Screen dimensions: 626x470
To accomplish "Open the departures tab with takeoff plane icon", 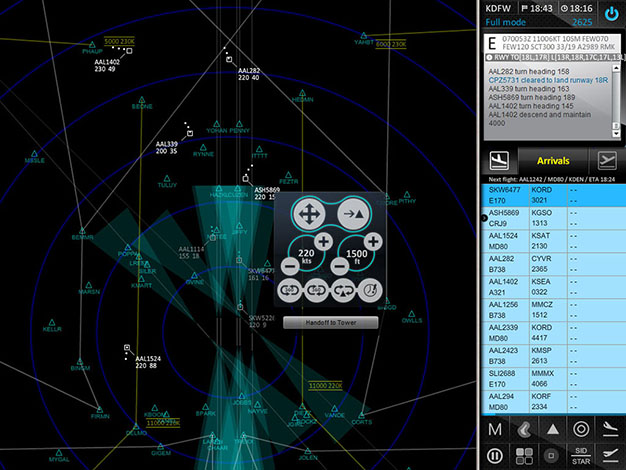I will 605,161.
